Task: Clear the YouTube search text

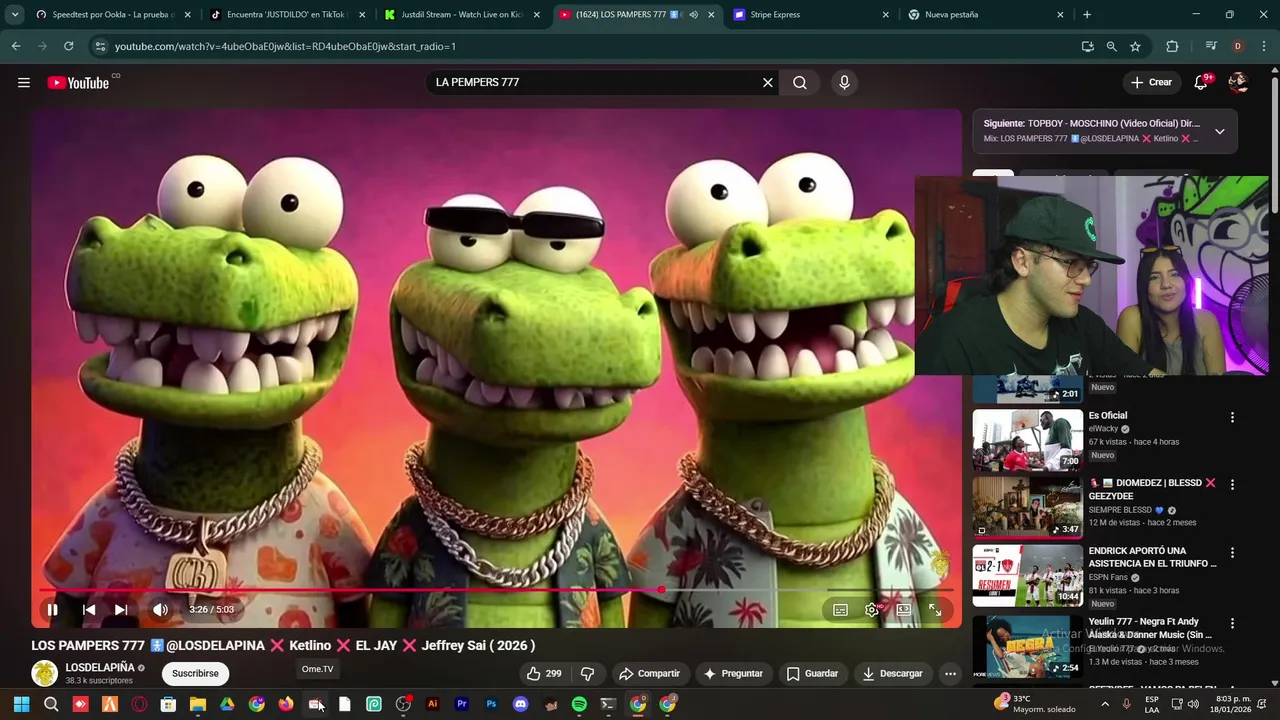Action: (x=768, y=82)
